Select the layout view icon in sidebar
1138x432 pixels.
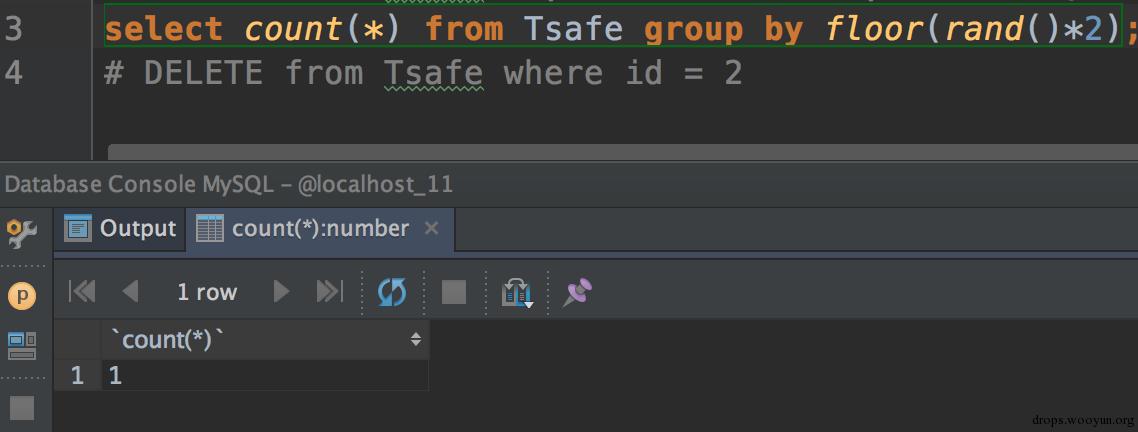[22, 345]
